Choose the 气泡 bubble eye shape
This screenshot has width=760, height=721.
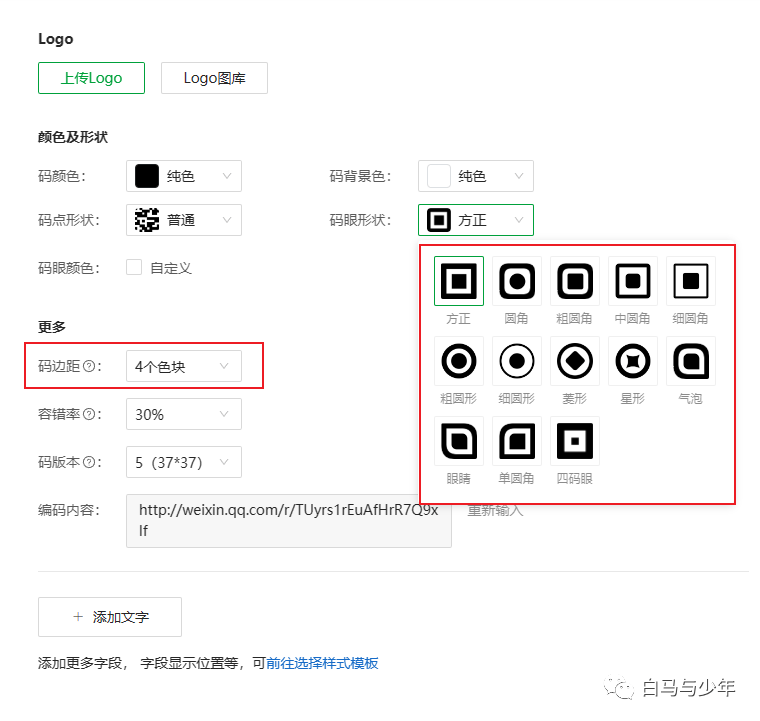point(691,361)
